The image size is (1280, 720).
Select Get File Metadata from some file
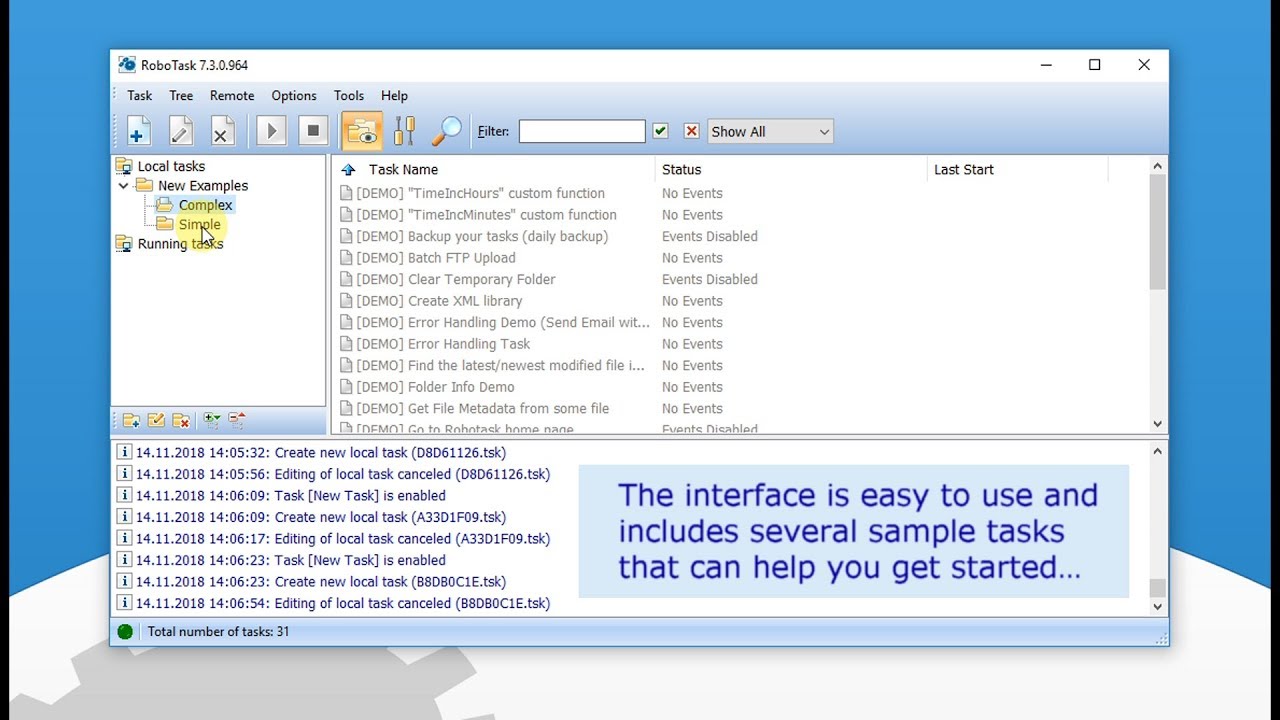[482, 409]
